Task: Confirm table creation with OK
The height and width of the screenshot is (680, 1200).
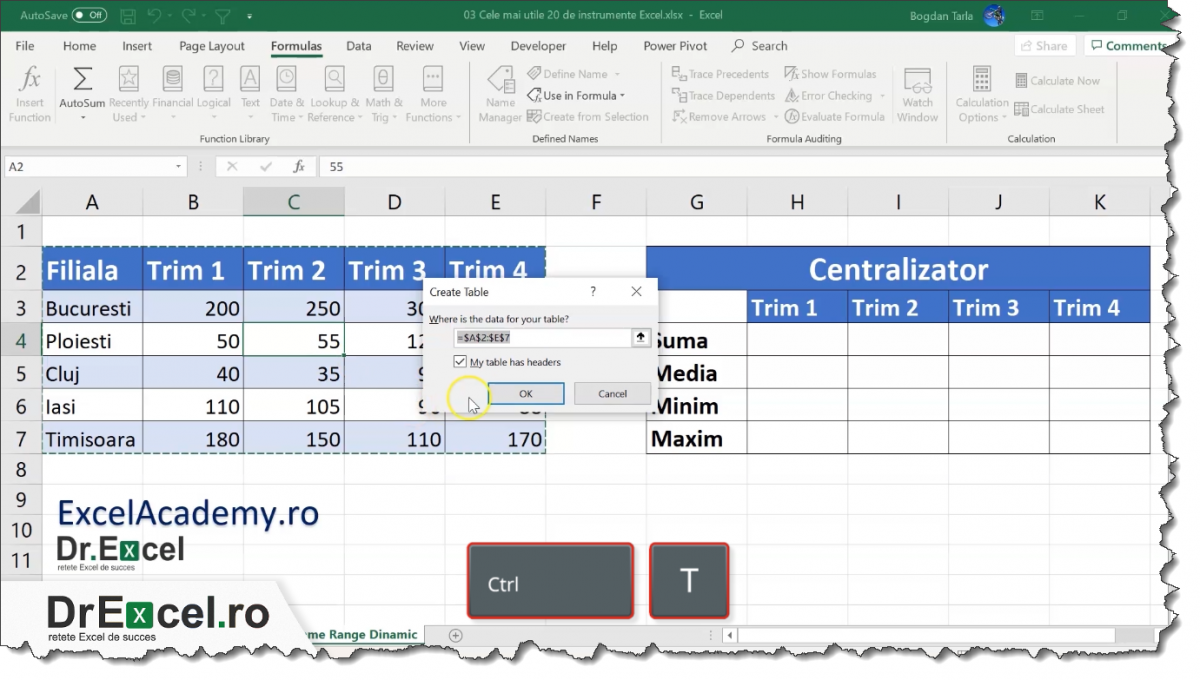Action: click(x=526, y=393)
